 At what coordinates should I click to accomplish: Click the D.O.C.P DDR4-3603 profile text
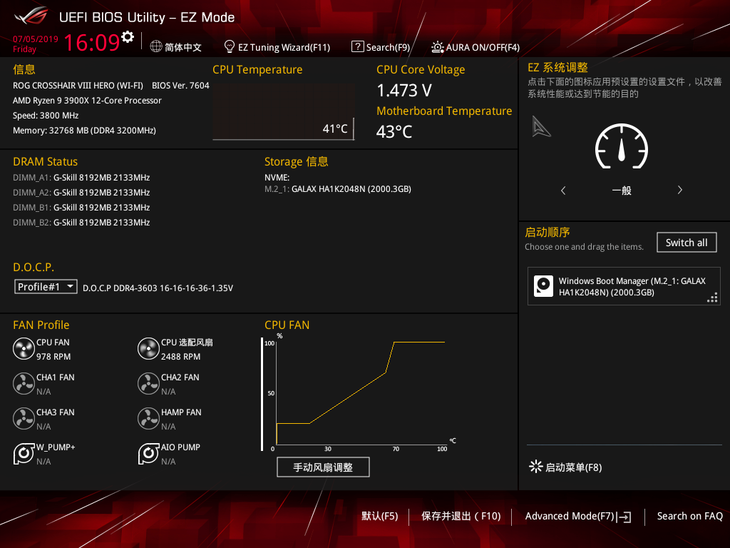click(x=158, y=288)
